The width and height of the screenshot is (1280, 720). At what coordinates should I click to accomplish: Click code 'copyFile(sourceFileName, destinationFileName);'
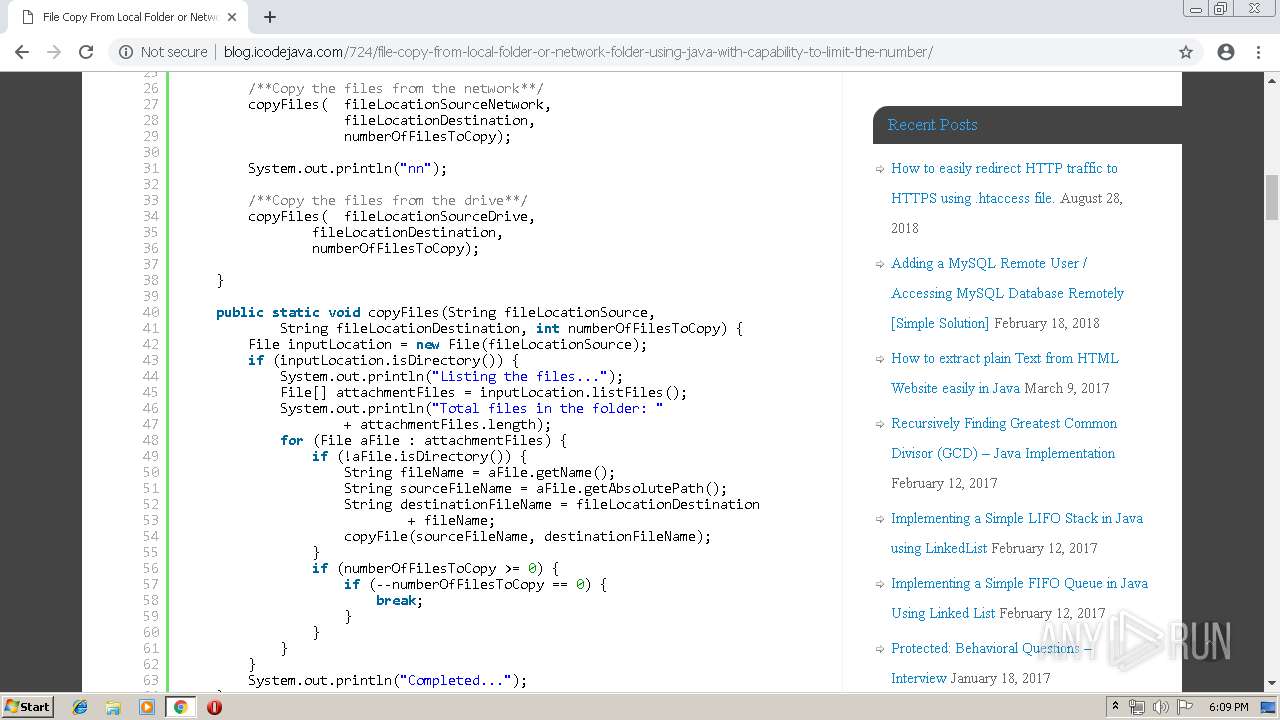(528, 536)
